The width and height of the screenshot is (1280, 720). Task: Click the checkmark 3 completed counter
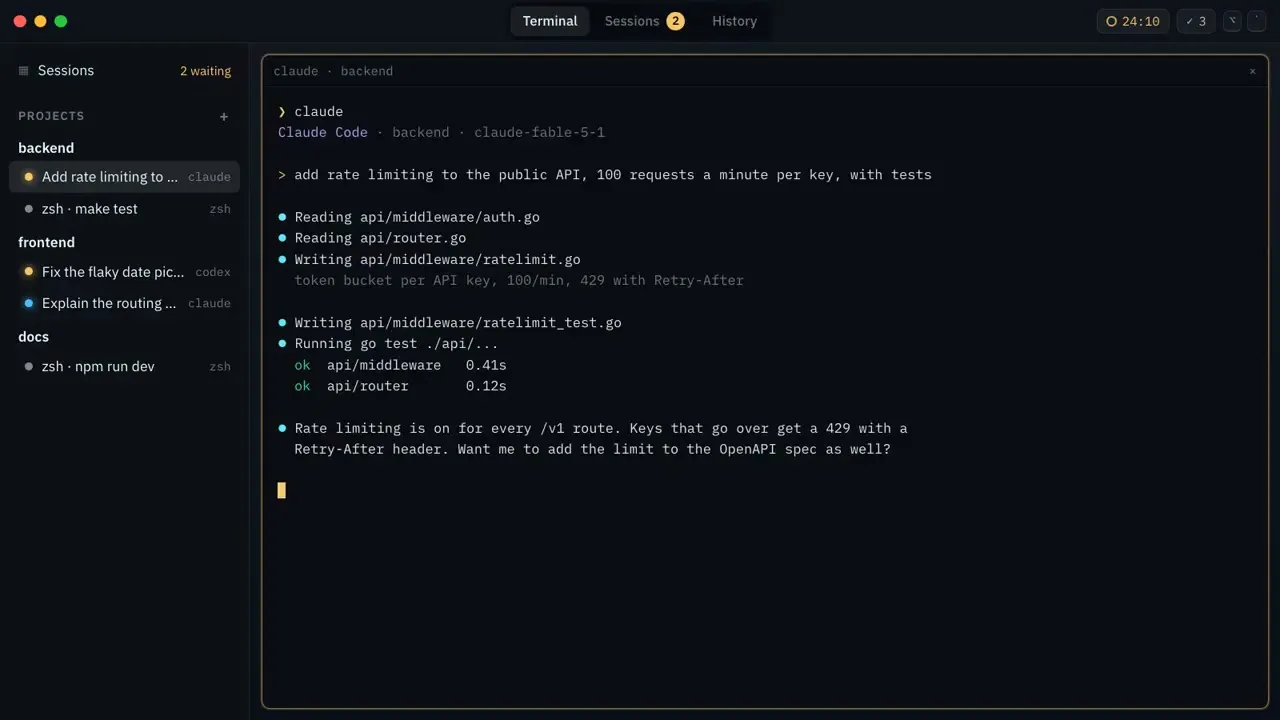[1196, 21]
